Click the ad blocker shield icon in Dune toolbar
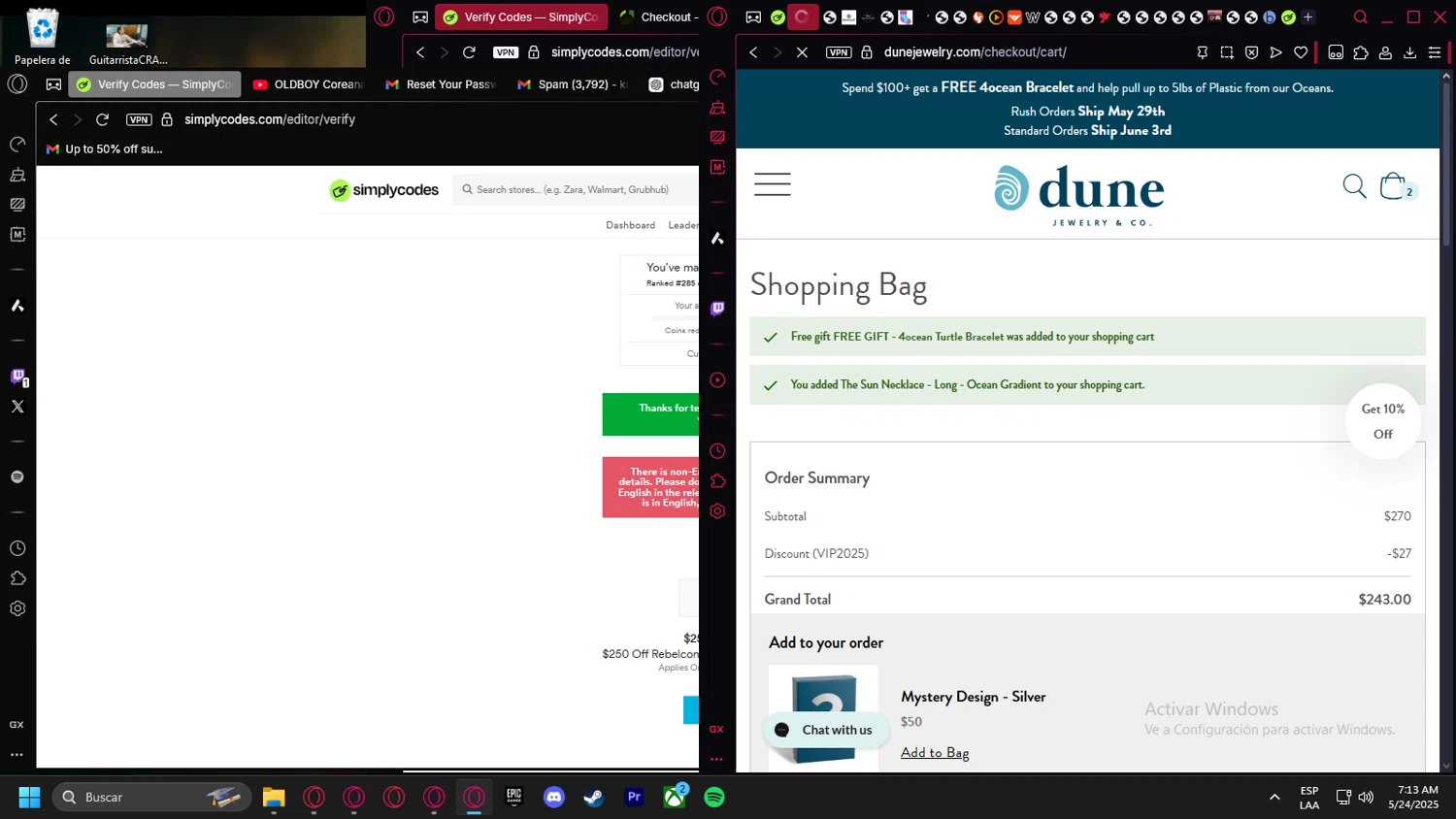 (1251, 52)
